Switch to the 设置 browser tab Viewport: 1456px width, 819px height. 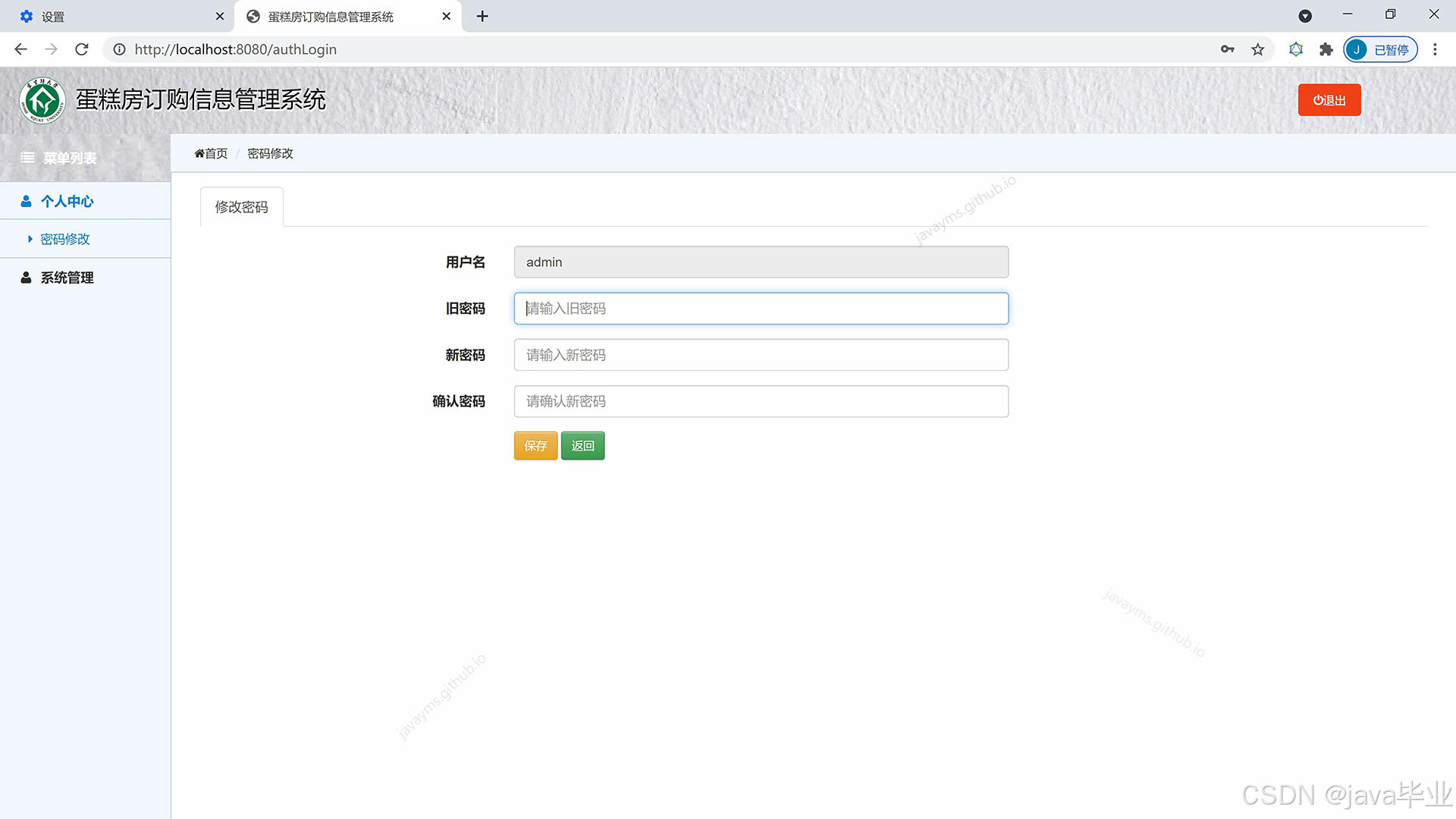[118, 17]
